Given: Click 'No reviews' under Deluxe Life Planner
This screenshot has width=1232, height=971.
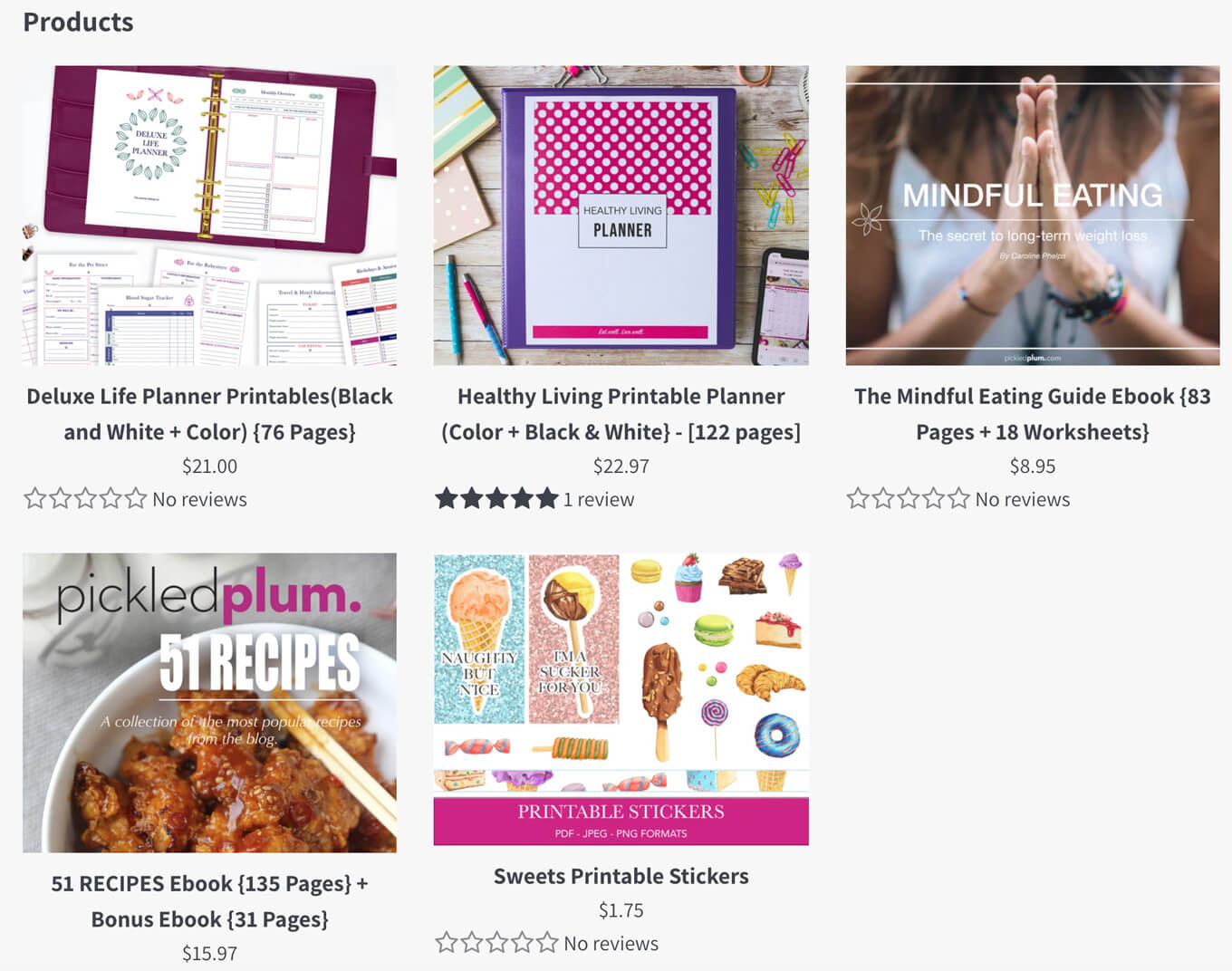Looking at the screenshot, I should 199,499.
